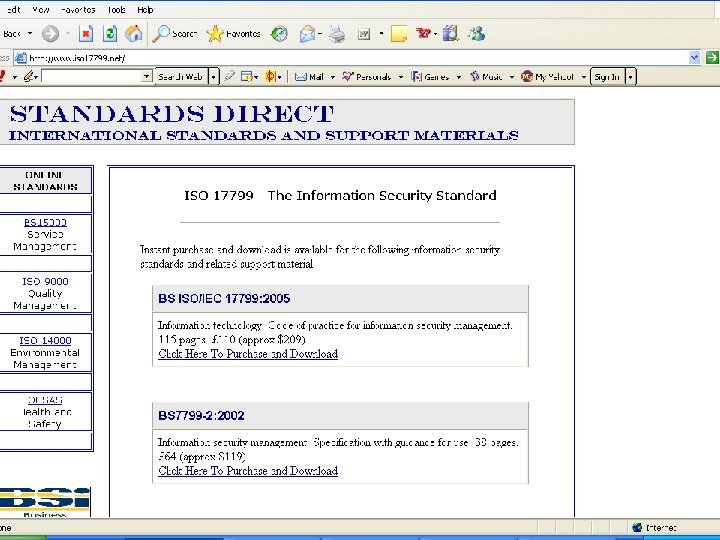Purchase and download BS7799-2:2002

[248, 471]
